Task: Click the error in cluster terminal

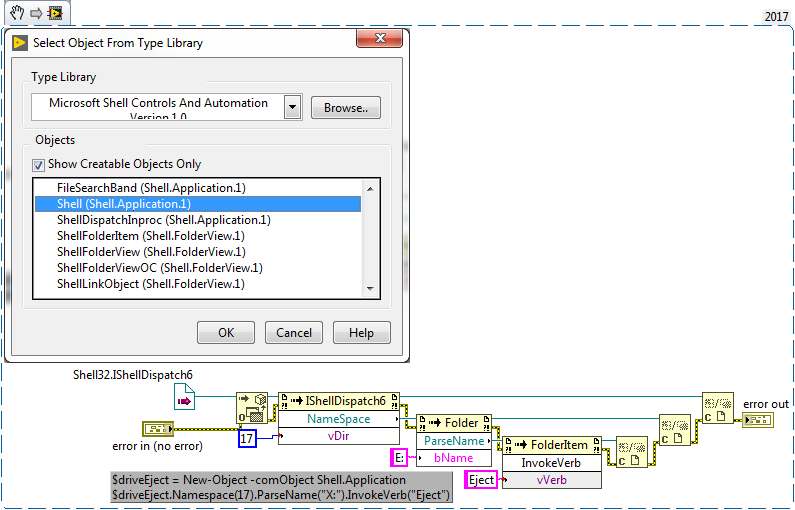Action: point(158,429)
